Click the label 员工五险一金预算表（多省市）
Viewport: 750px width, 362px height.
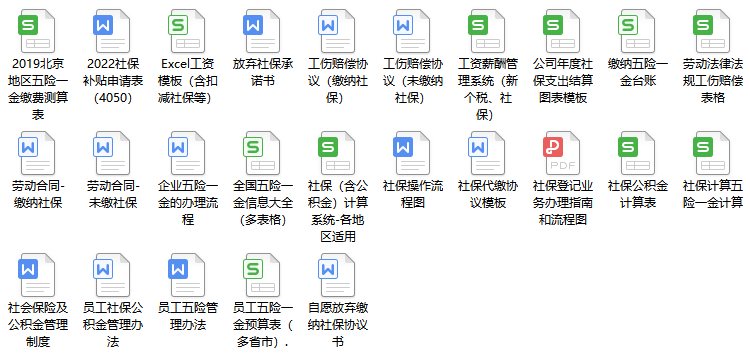point(263,325)
